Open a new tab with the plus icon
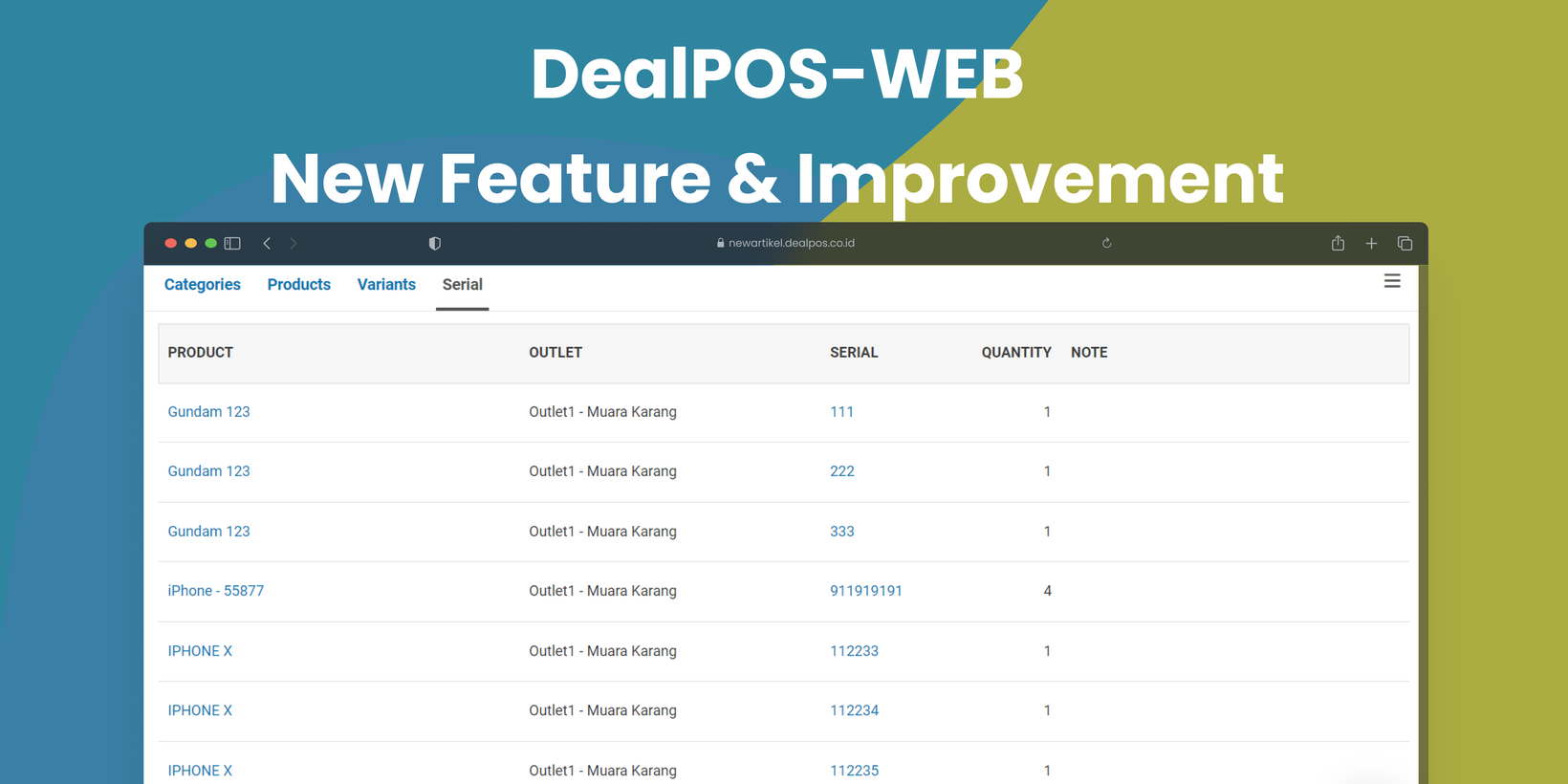The height and width of the screenshot is (784, 1568). click(1371, 244)
